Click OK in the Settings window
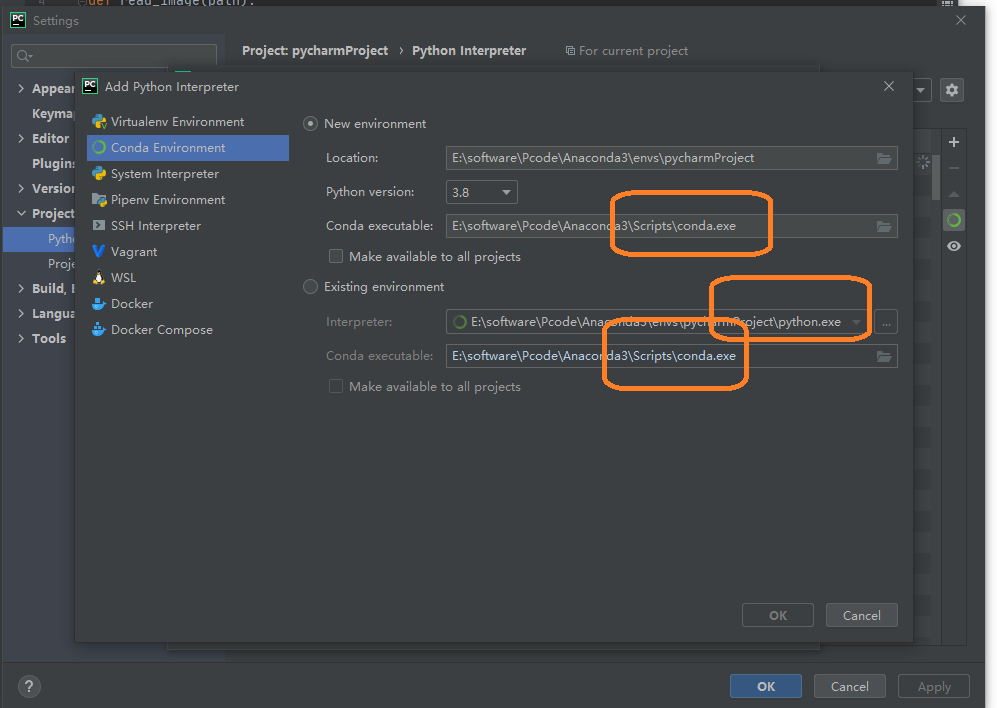Image resolution: width=997 pixels, height=708 pixels. [766, 686]
